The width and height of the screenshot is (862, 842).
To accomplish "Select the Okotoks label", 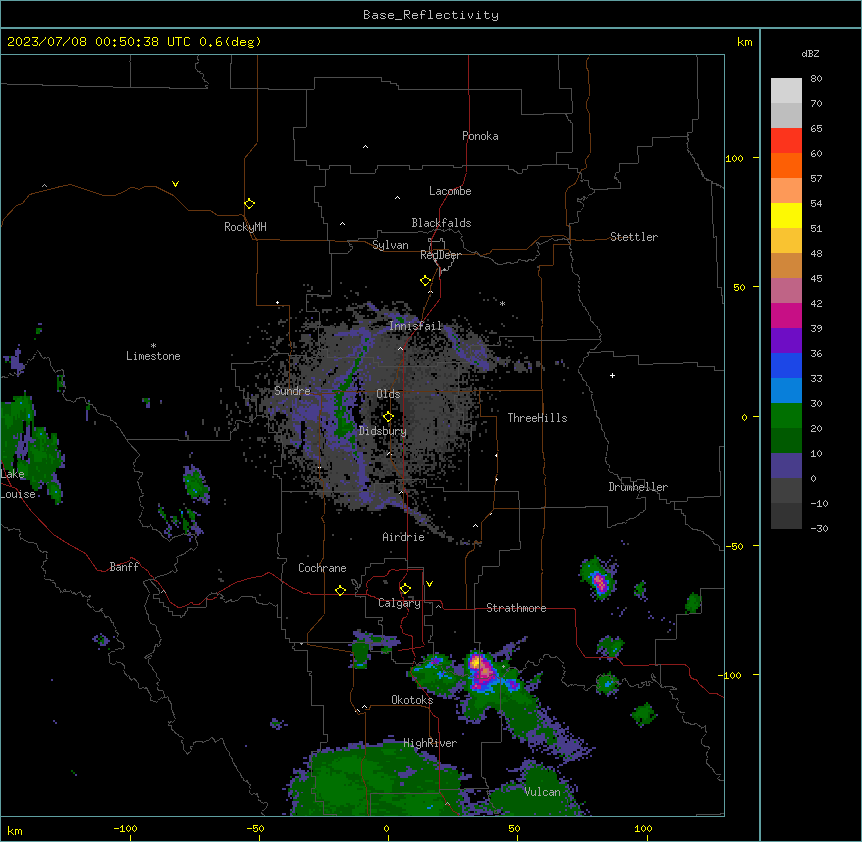I will point(412,700).
